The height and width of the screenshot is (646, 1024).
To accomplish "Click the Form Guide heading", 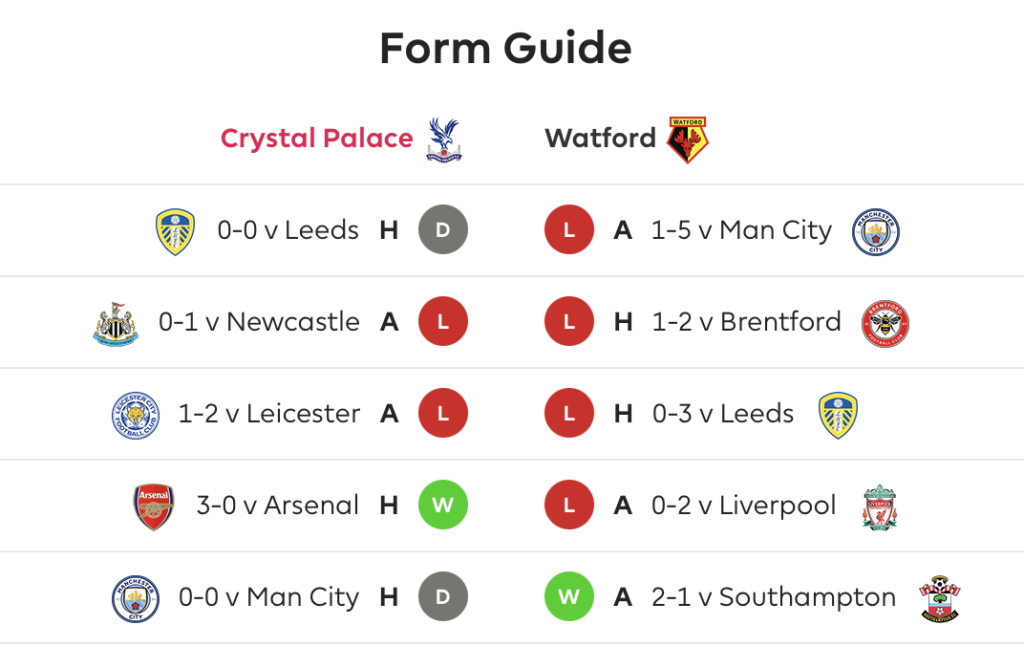I will (x=505, y=48).
